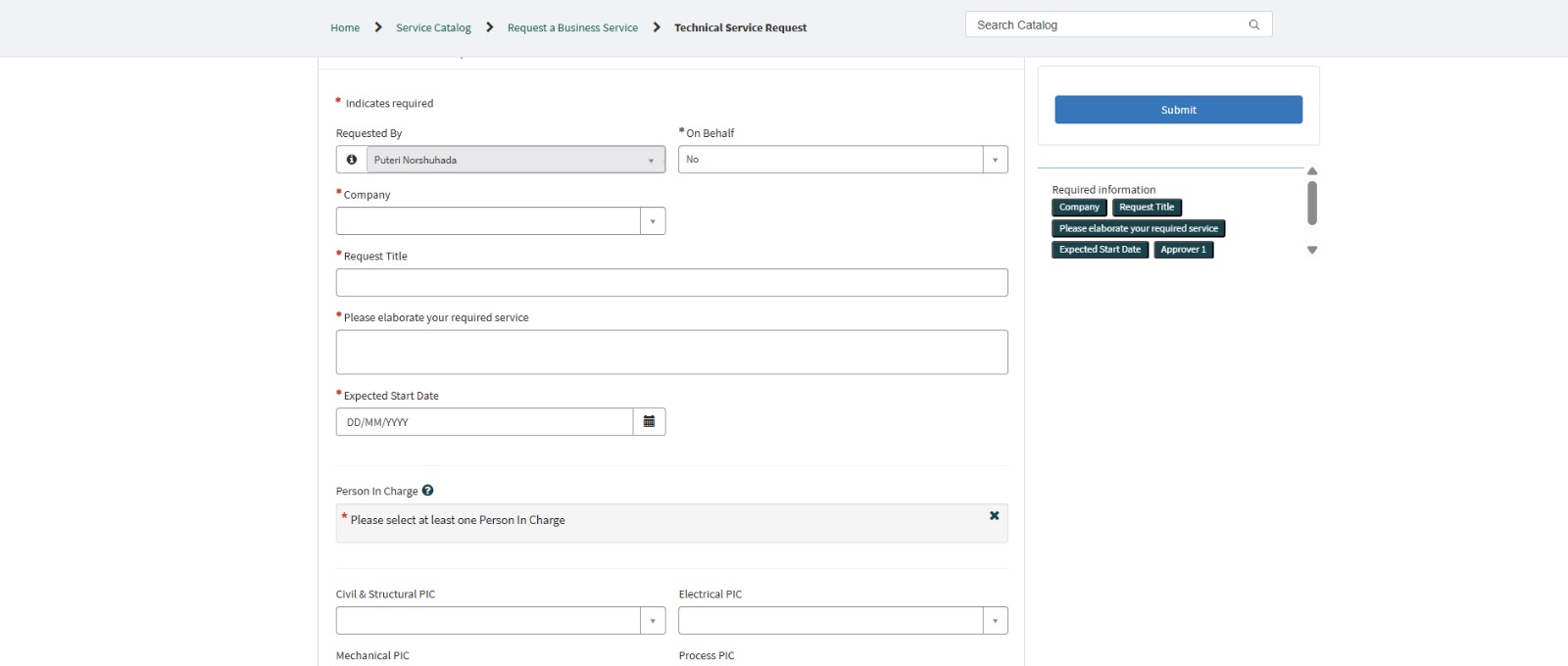Click the Request Title text field
This screenshot has width=1568, height=666.
pos(671,283)
